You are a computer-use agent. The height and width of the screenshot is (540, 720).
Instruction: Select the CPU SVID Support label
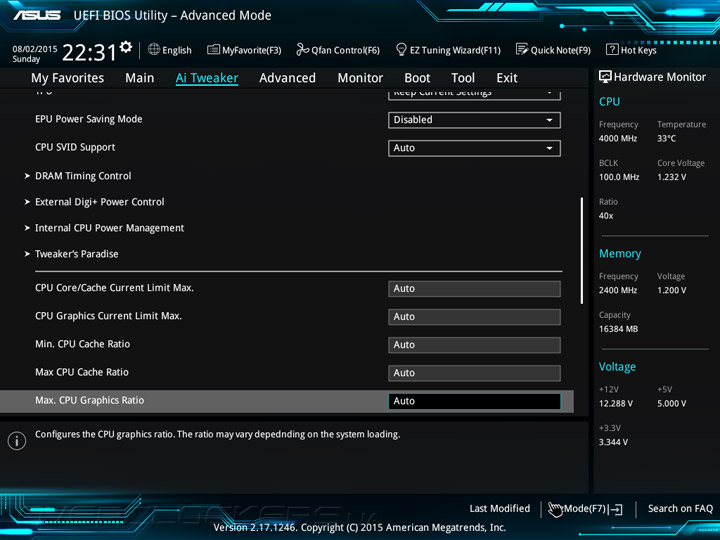pos(75,147)
